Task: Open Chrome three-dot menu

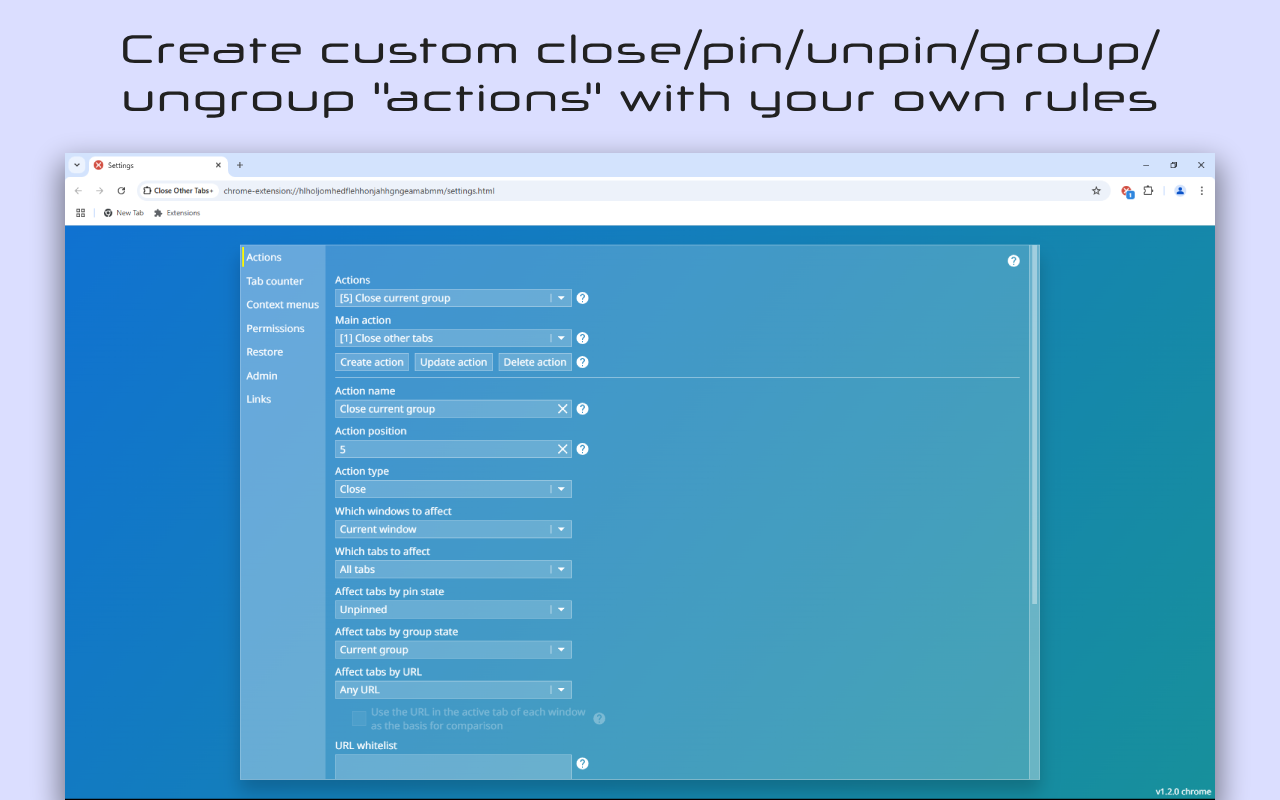Action: click(1201, 190)
